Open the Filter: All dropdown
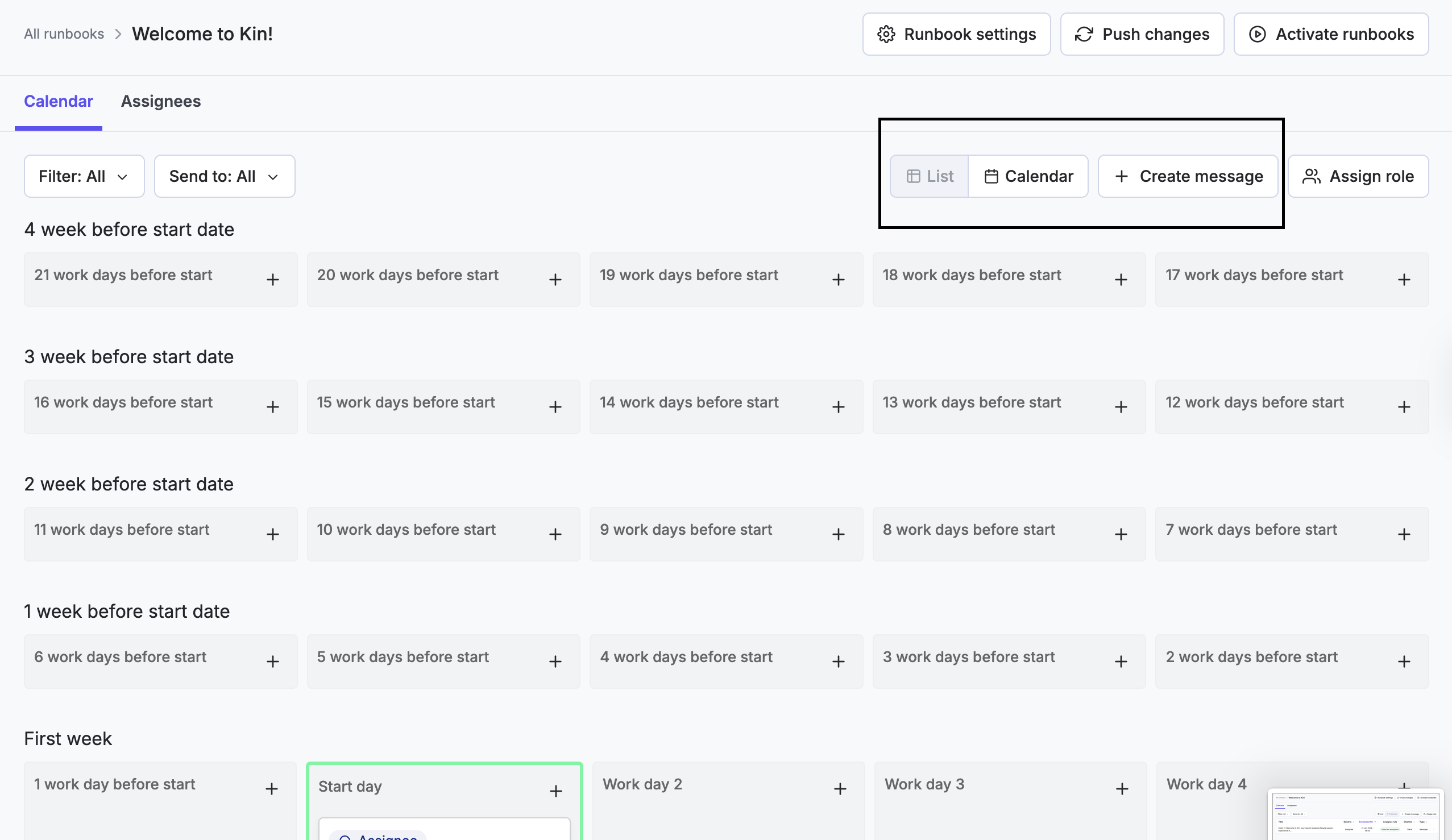This screenshot has width=1452, height=840. pyautogui.click(x=84, y=176)
